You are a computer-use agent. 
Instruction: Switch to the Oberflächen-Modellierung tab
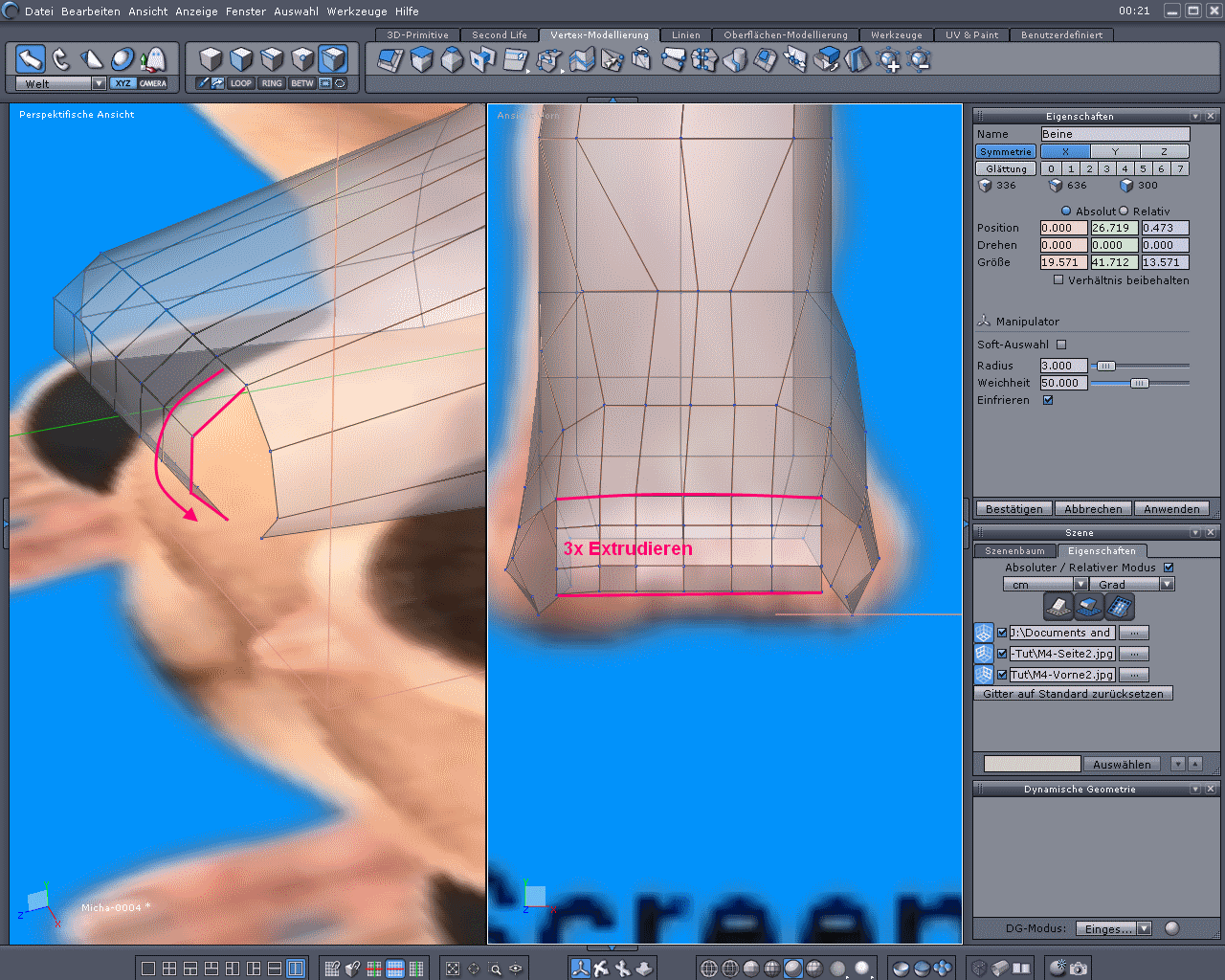tap(786, 35)
